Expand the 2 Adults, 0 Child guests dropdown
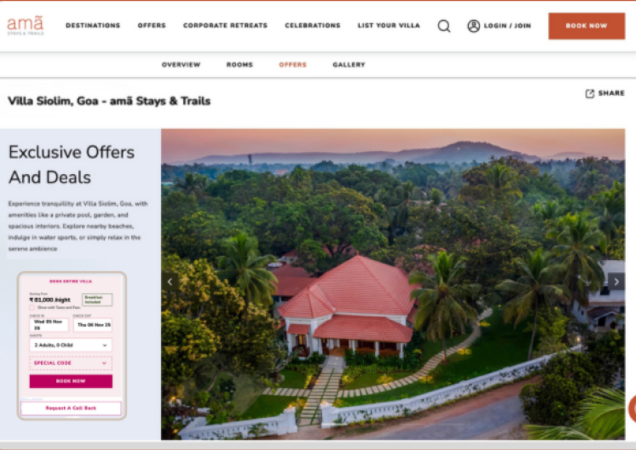Screen dimensions: 636x450 71,345
